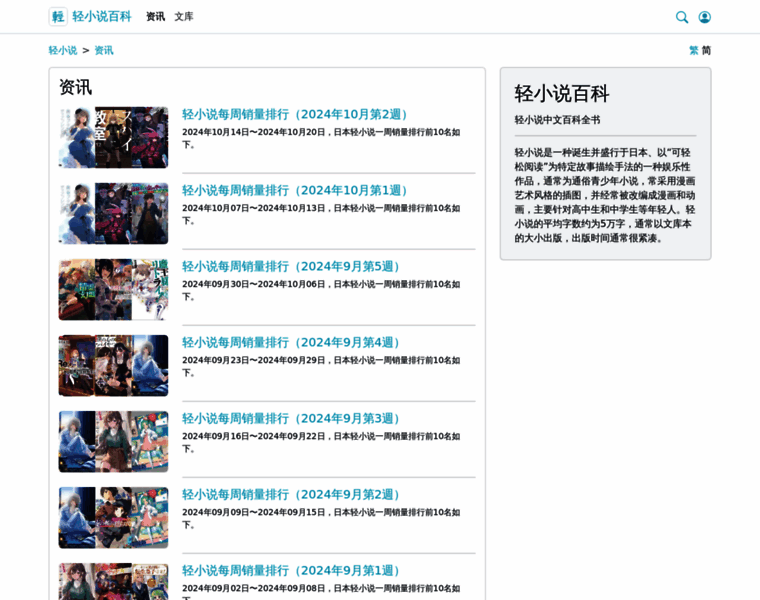760x600 pixels.
Task: Open the 2024年9月第5週 sales ranking article
Action: tap(293, 267)
